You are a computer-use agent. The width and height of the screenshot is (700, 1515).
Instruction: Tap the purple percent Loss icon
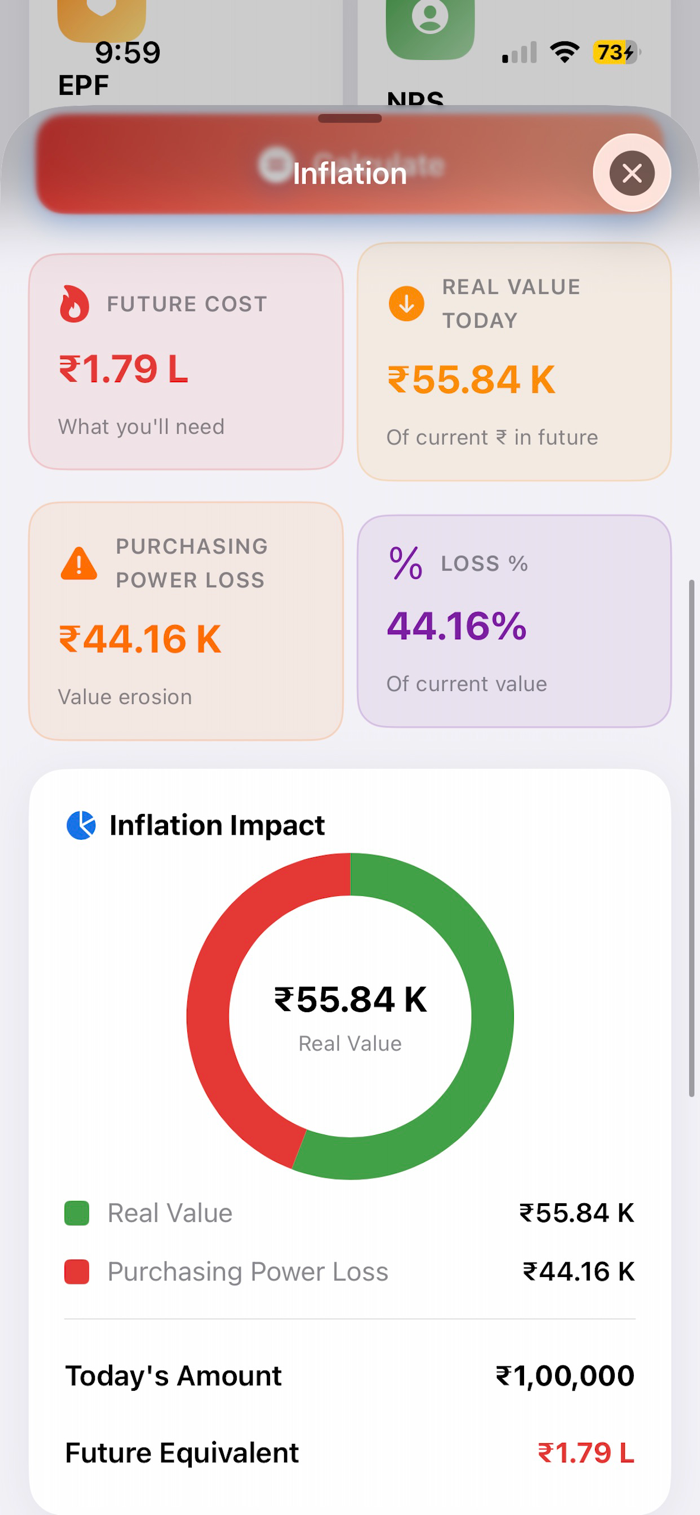click(x=406, y=564)
